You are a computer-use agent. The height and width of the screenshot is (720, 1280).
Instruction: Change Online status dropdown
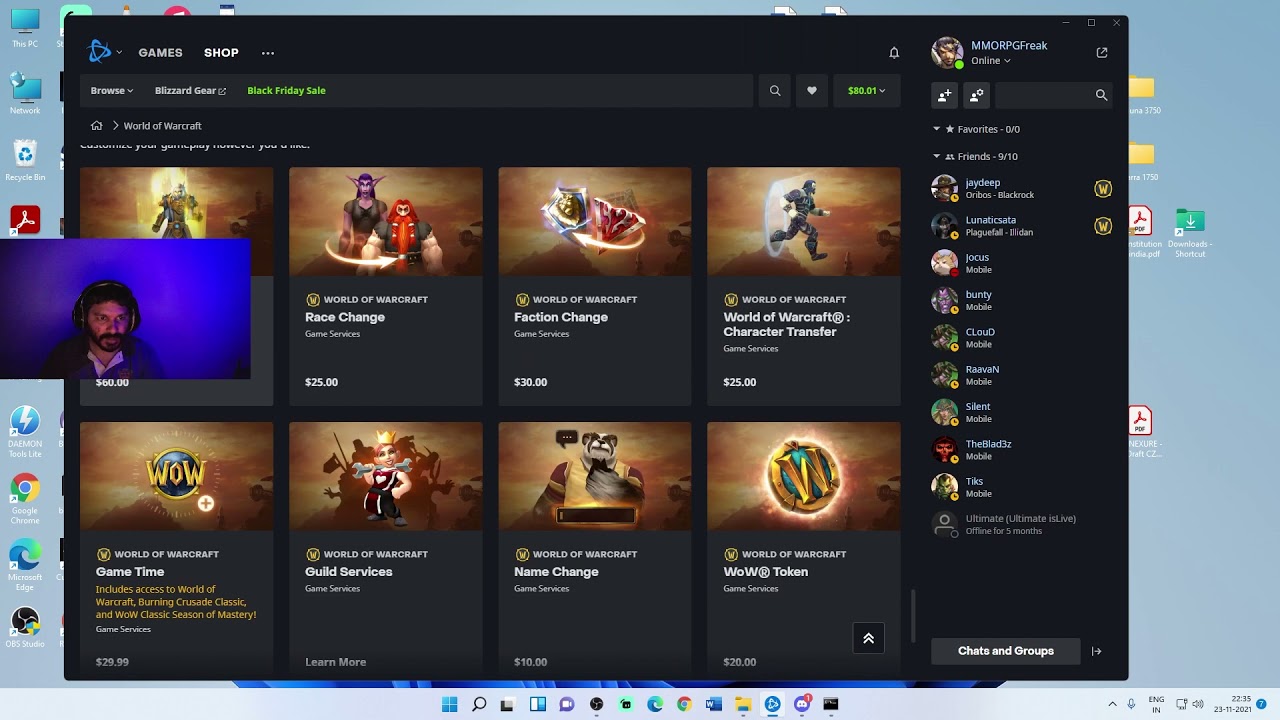[x=990, y=61]
